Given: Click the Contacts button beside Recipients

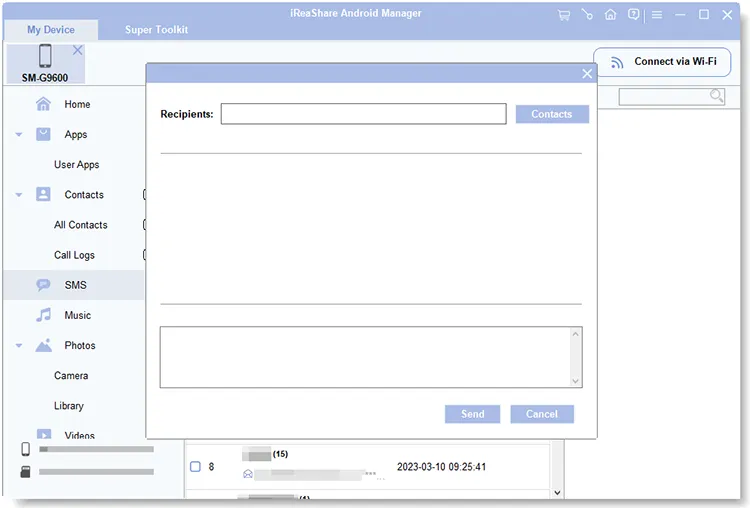Looking at the screenshot, I should (x=552, y=114).
